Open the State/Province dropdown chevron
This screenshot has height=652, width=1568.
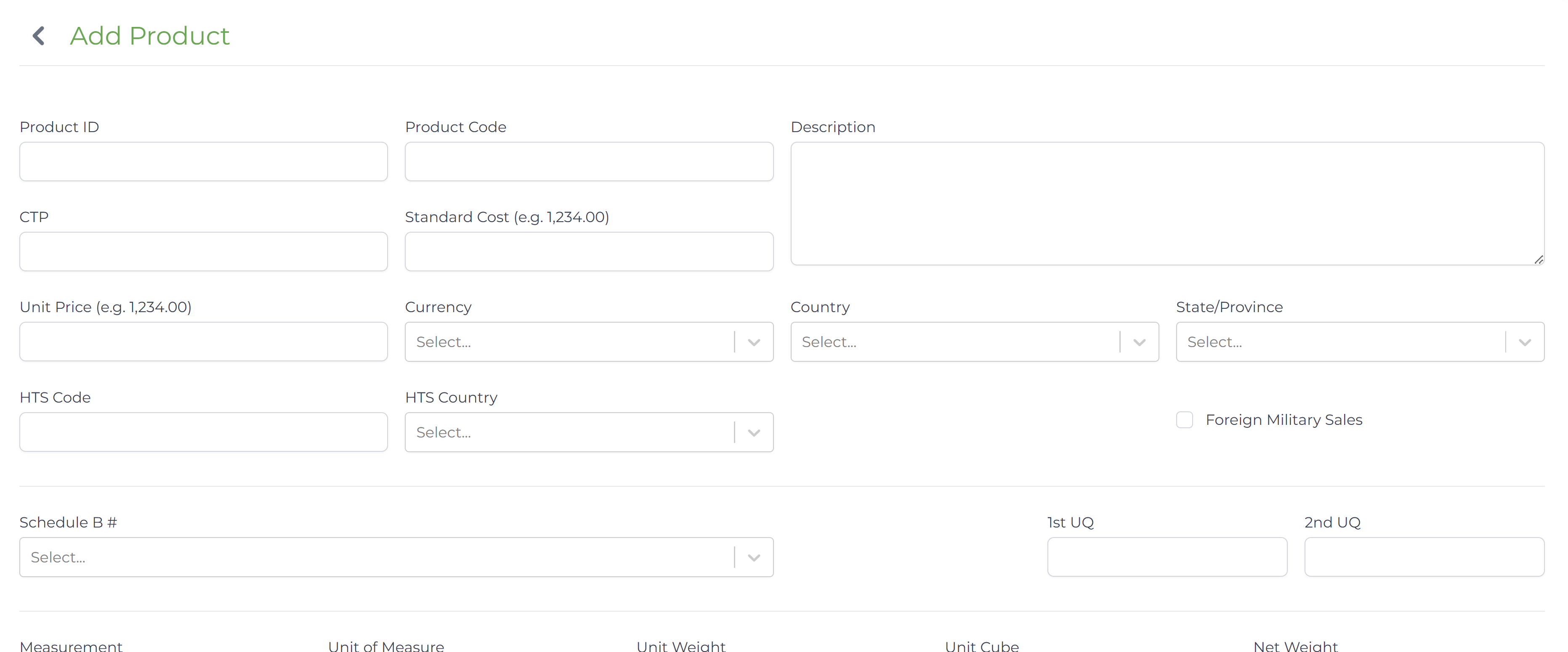click(1524, 342)
